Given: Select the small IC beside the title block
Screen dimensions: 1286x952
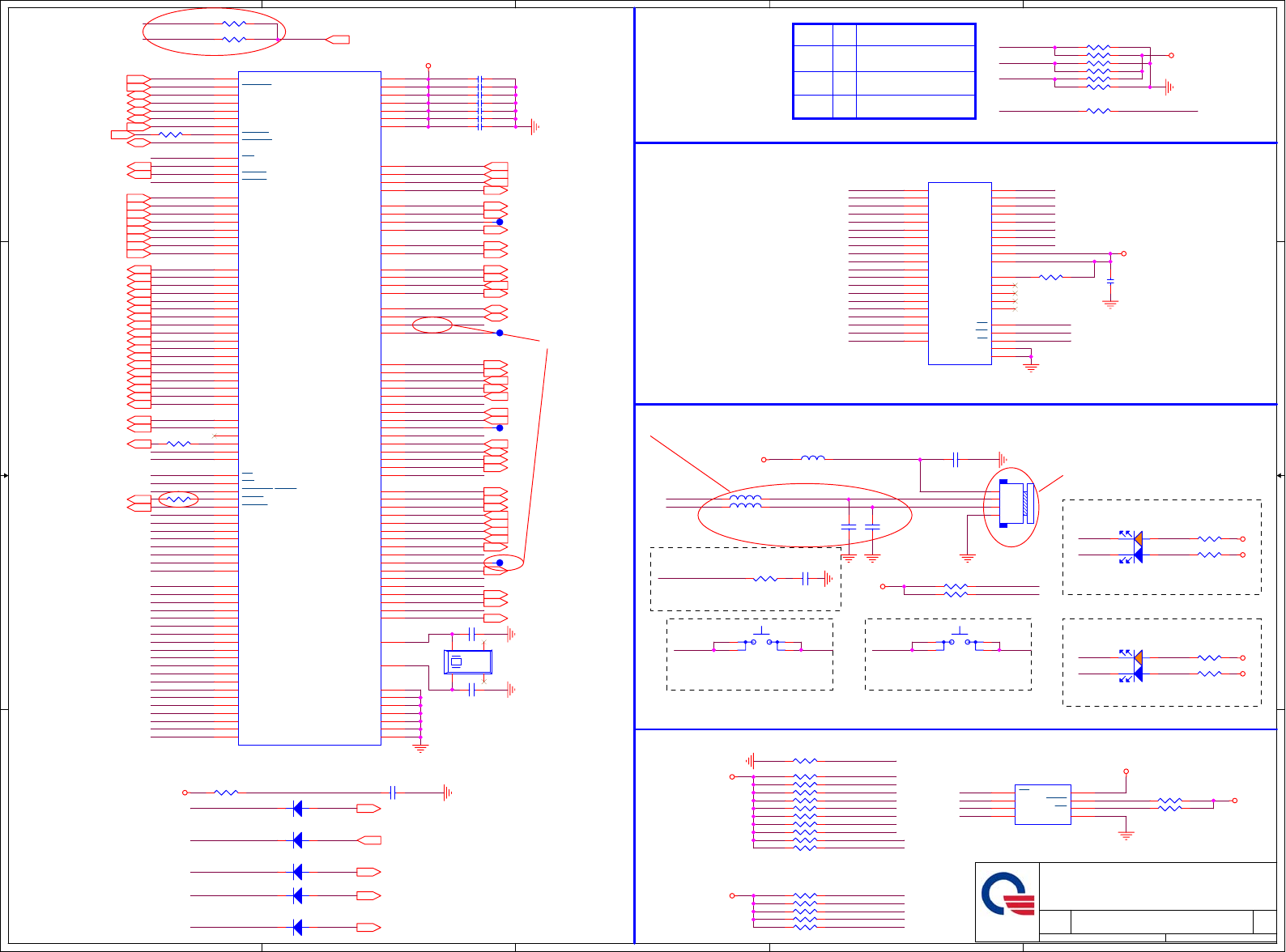Looking at the screenshot, I should click(x=1043, y=805).
